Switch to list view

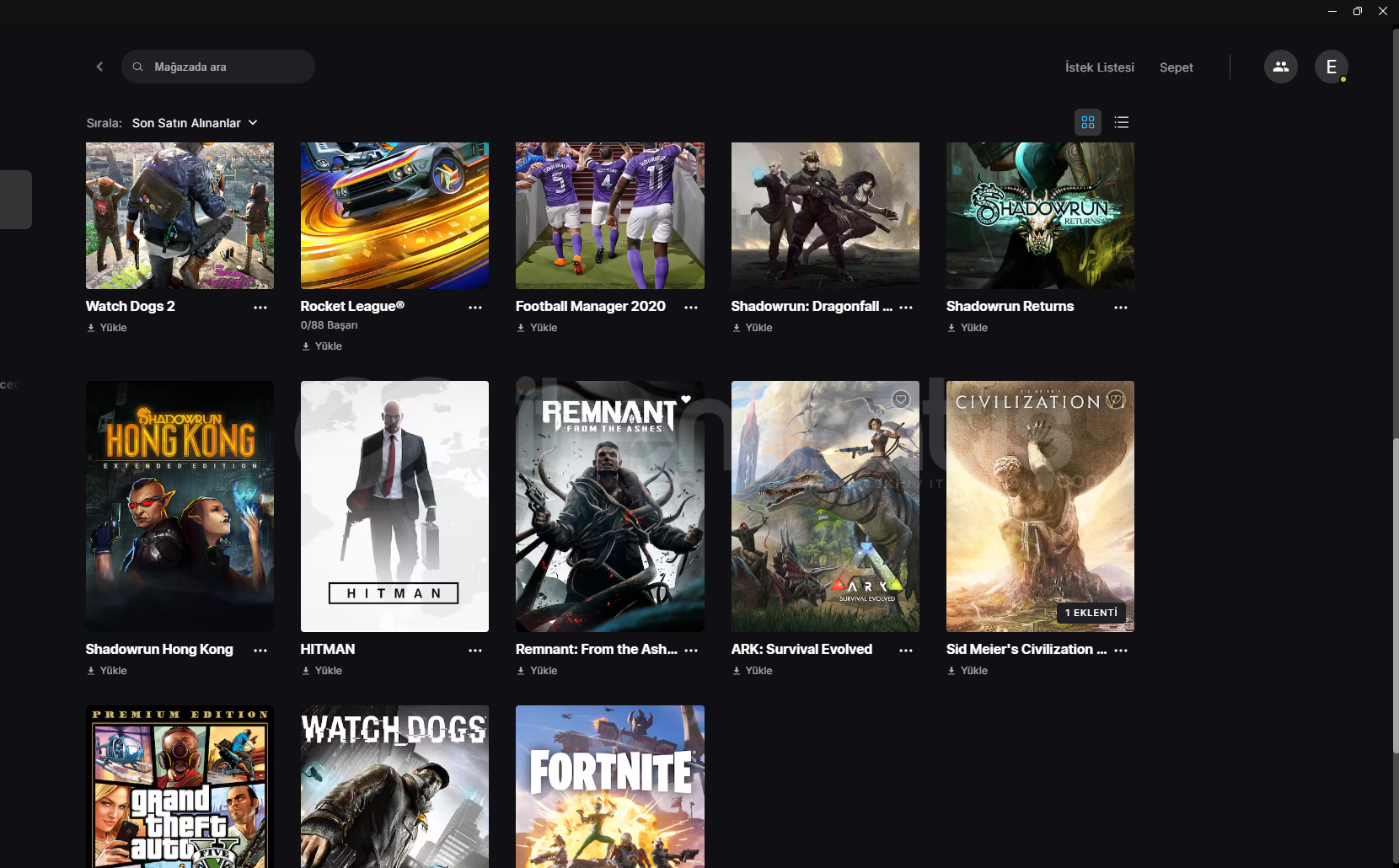pos(1121,122)
